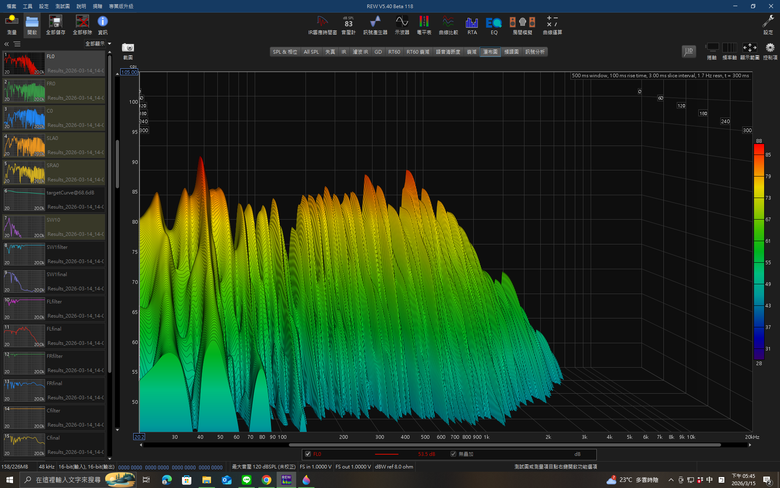Collapse the measurements side panel
This screenshot has height=488, width=780.
click(x=7, y=44)
